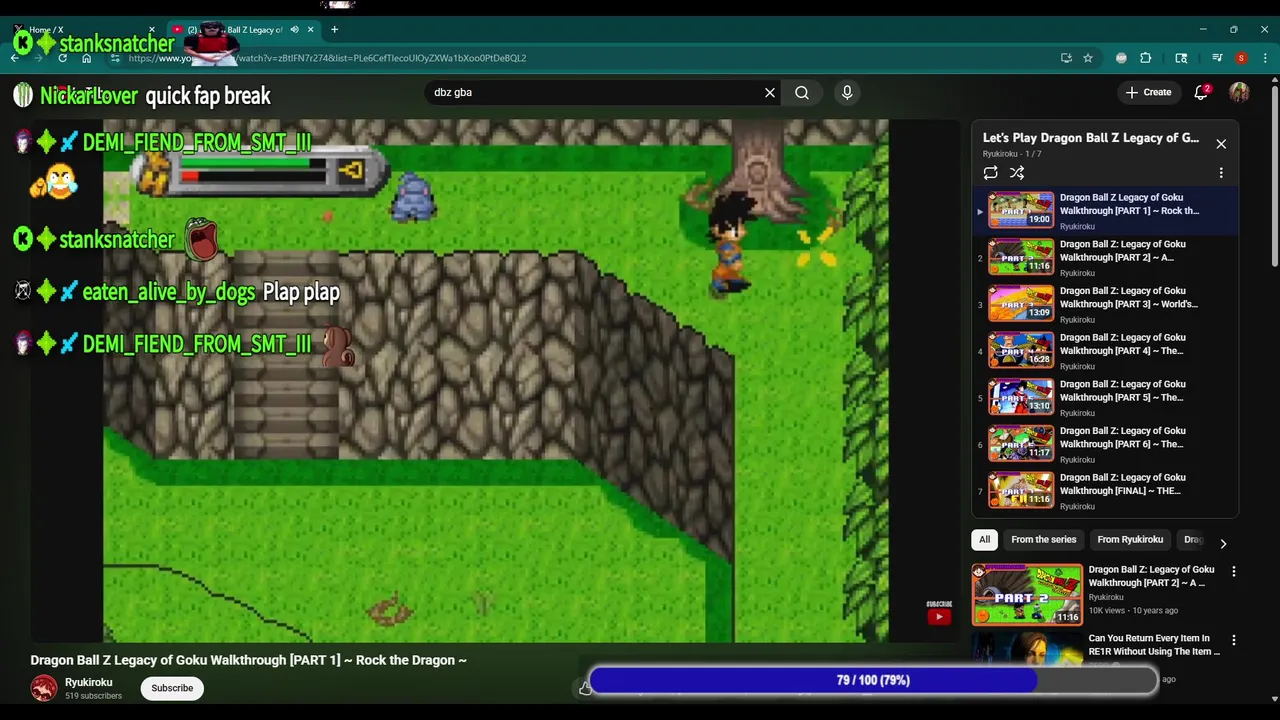Close the Home / X tab
The width and height of the screenshot is (1280, 720).
coord(152,29)
